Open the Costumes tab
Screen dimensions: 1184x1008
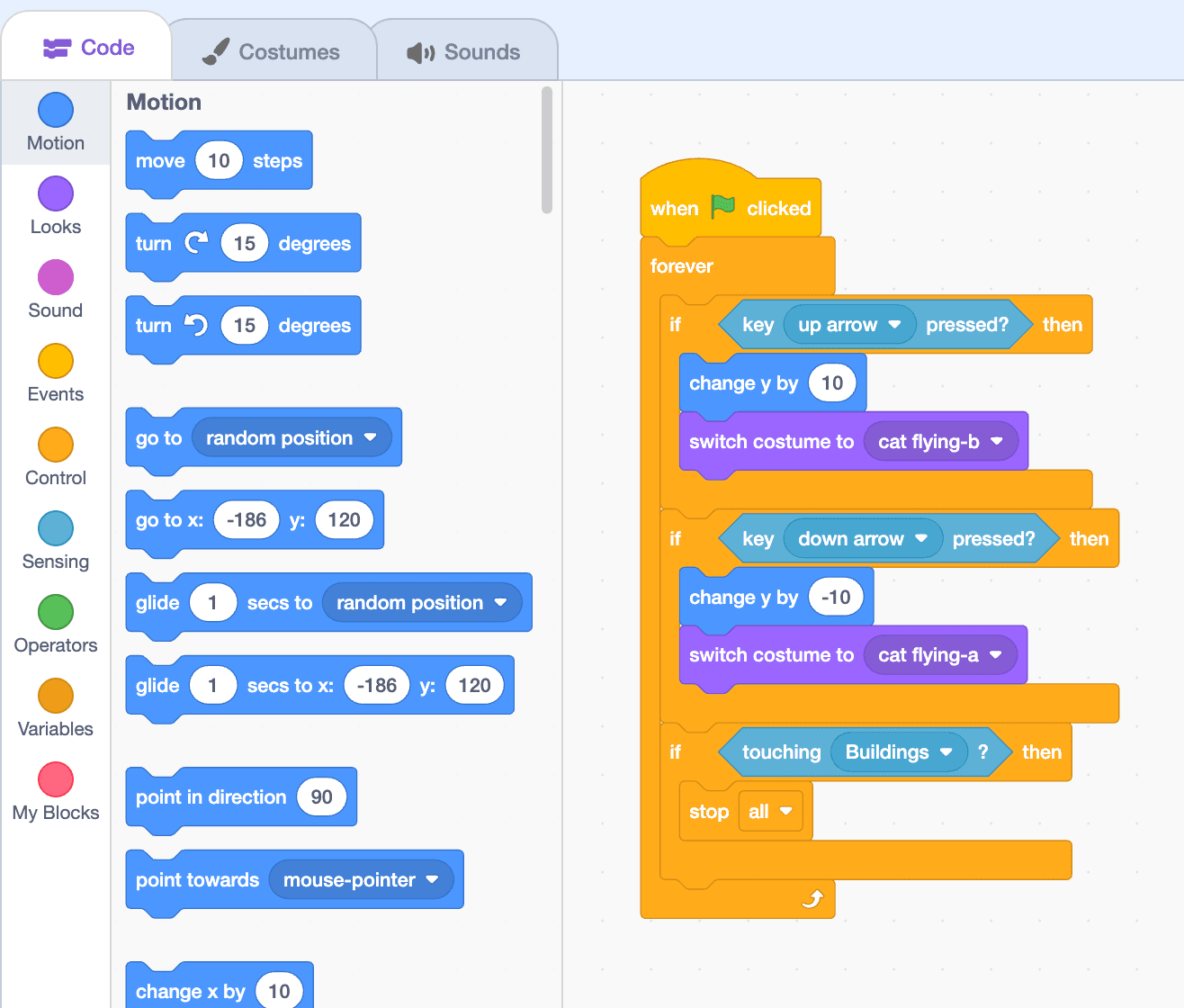pyautogui.click(x=272, y=52)
